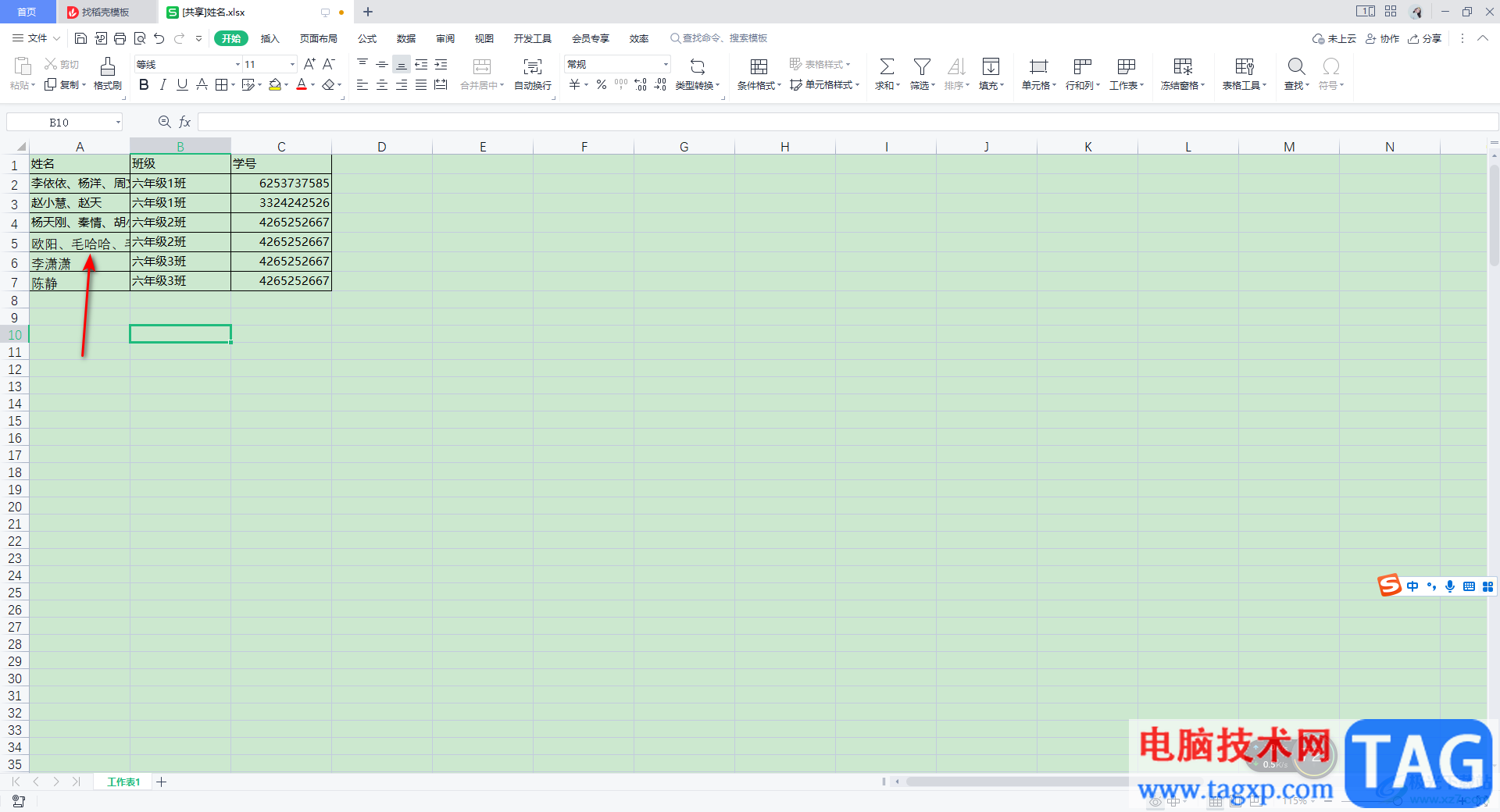Toggle Bold formatting

[144, 84]
